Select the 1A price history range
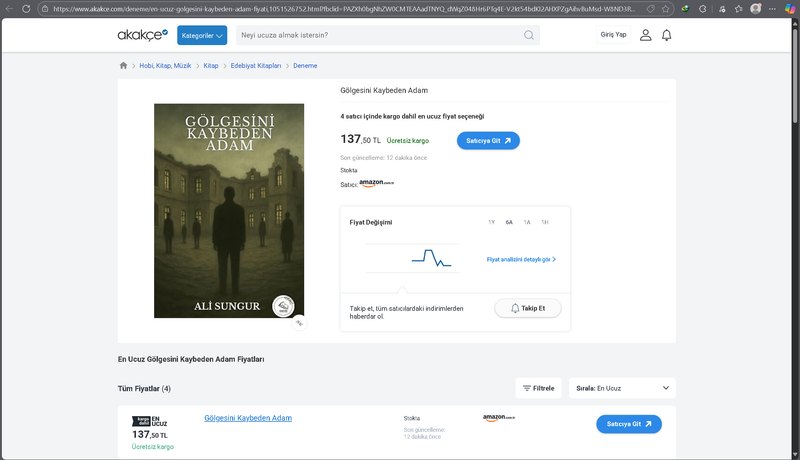 (x=527, y=222)
